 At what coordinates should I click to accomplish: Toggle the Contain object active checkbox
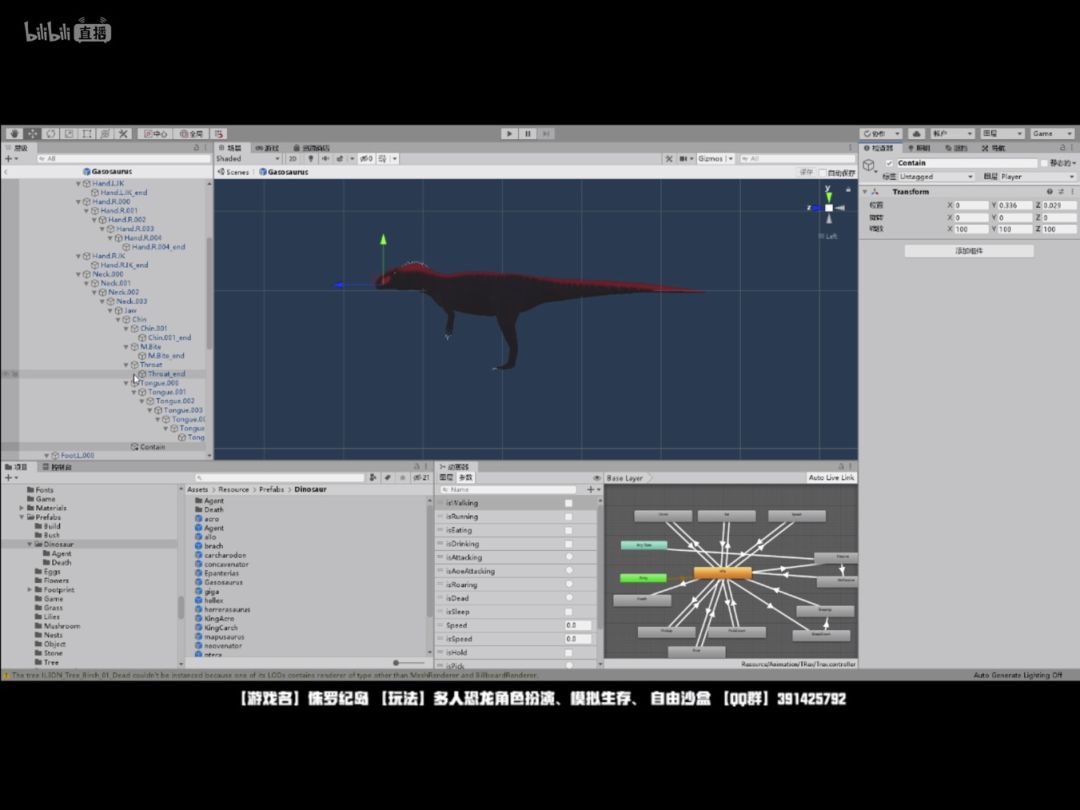(889, 163)
